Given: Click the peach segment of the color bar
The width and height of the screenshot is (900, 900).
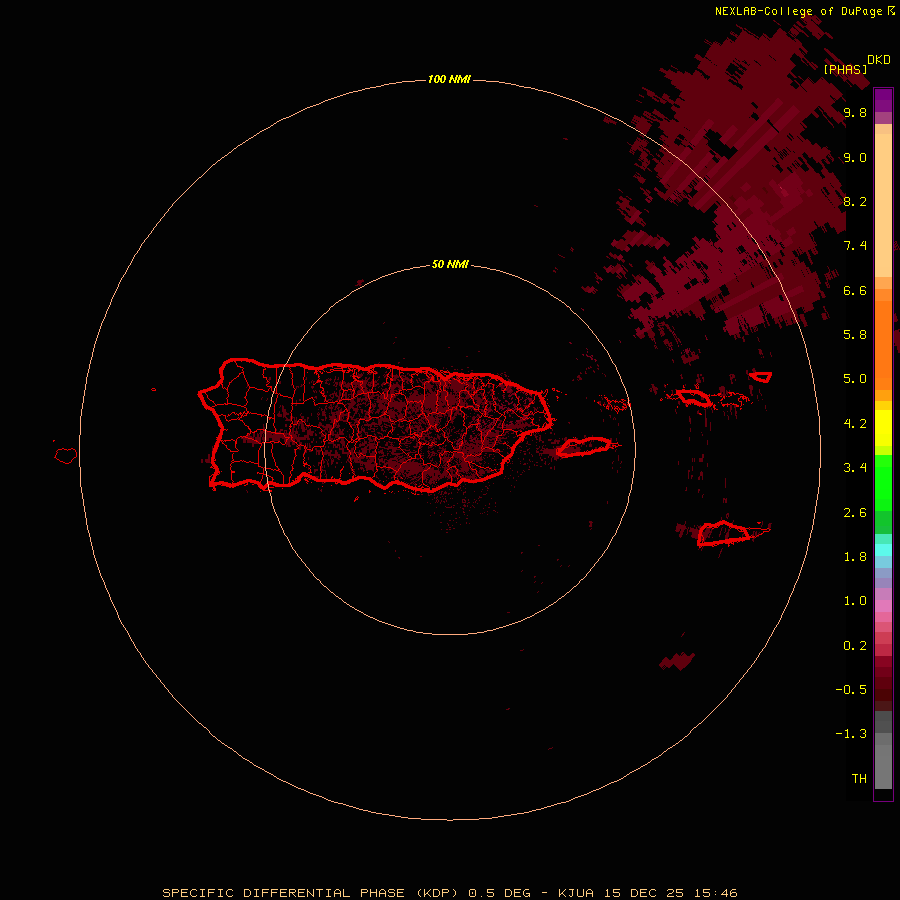Looking at the screenshot, I should [883, 205].
